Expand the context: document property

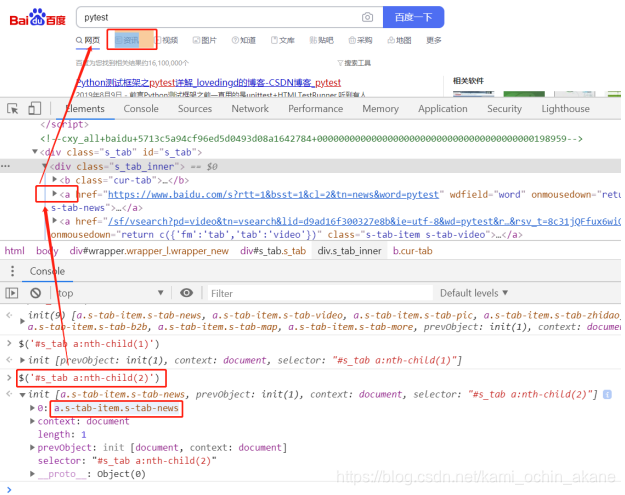pyautogui.click(x=32, y=421)
